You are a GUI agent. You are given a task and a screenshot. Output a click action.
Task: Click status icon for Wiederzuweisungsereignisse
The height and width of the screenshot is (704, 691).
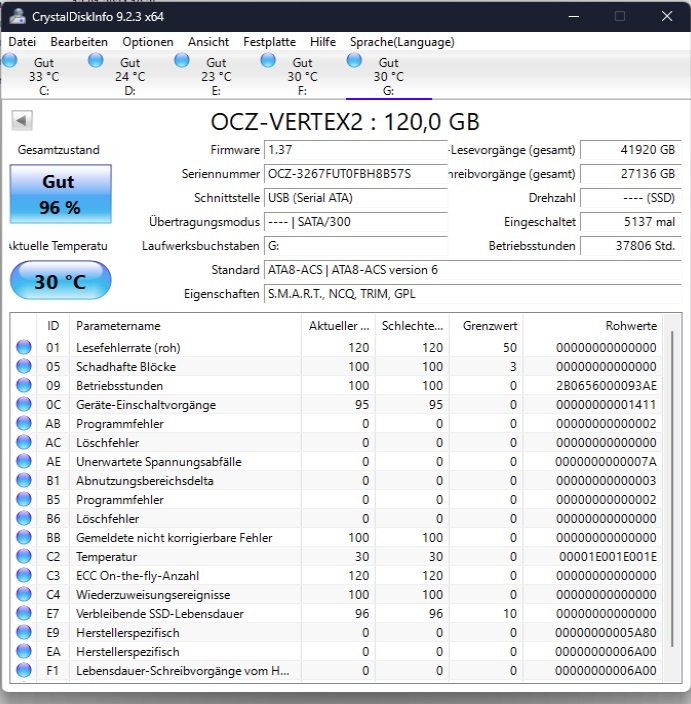[x=24, y=594]
